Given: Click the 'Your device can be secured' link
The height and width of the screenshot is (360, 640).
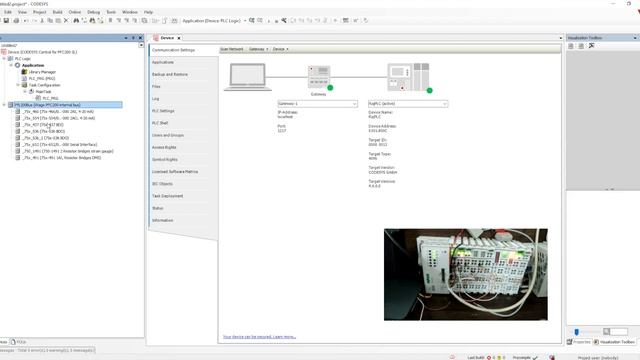Looking at the screenshot, I should point(259,337).
